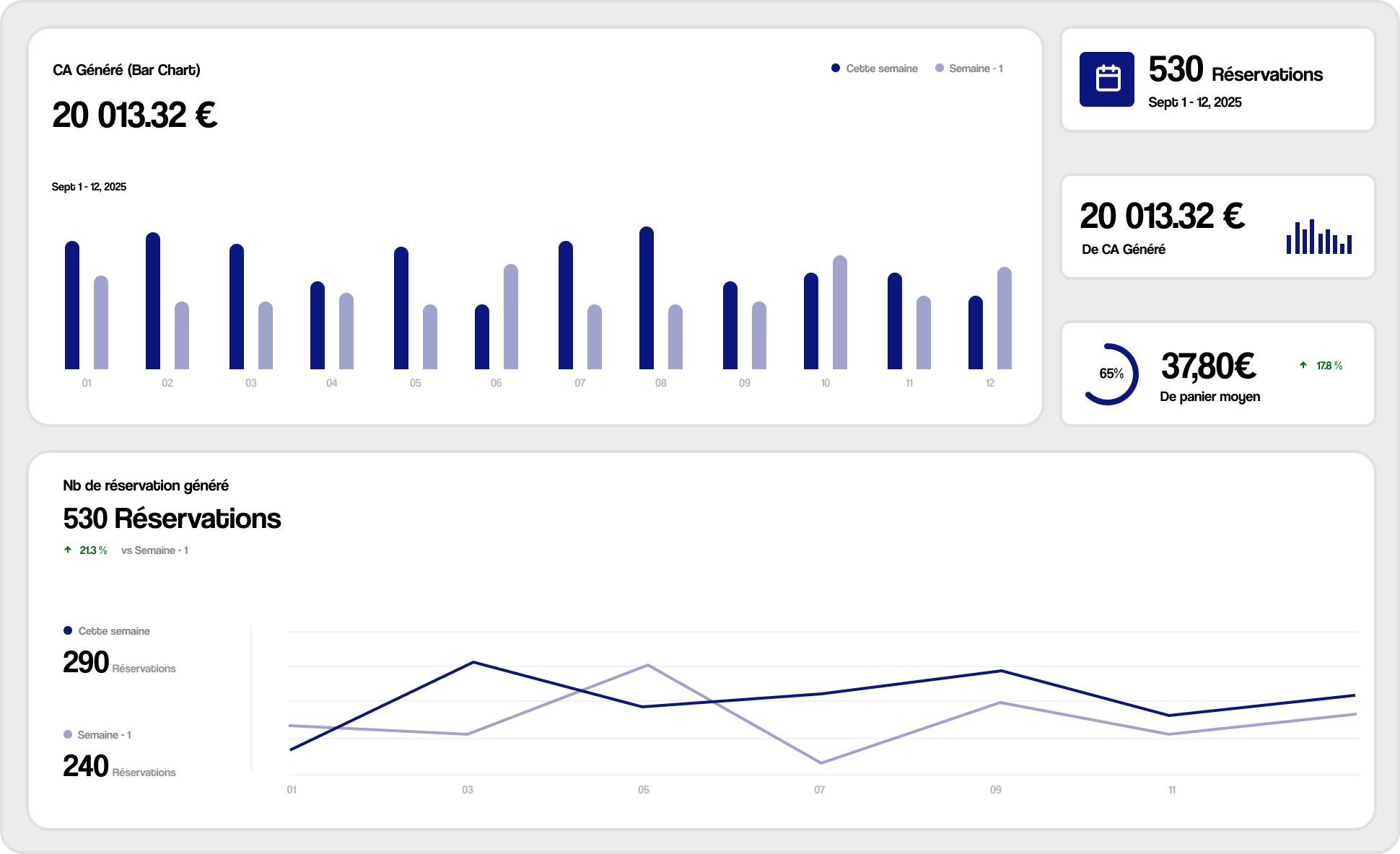This screenshot has height=854, width=1400.
Task: Click the '05' label on bar chart axis
Action: click(x=416, y=383)
